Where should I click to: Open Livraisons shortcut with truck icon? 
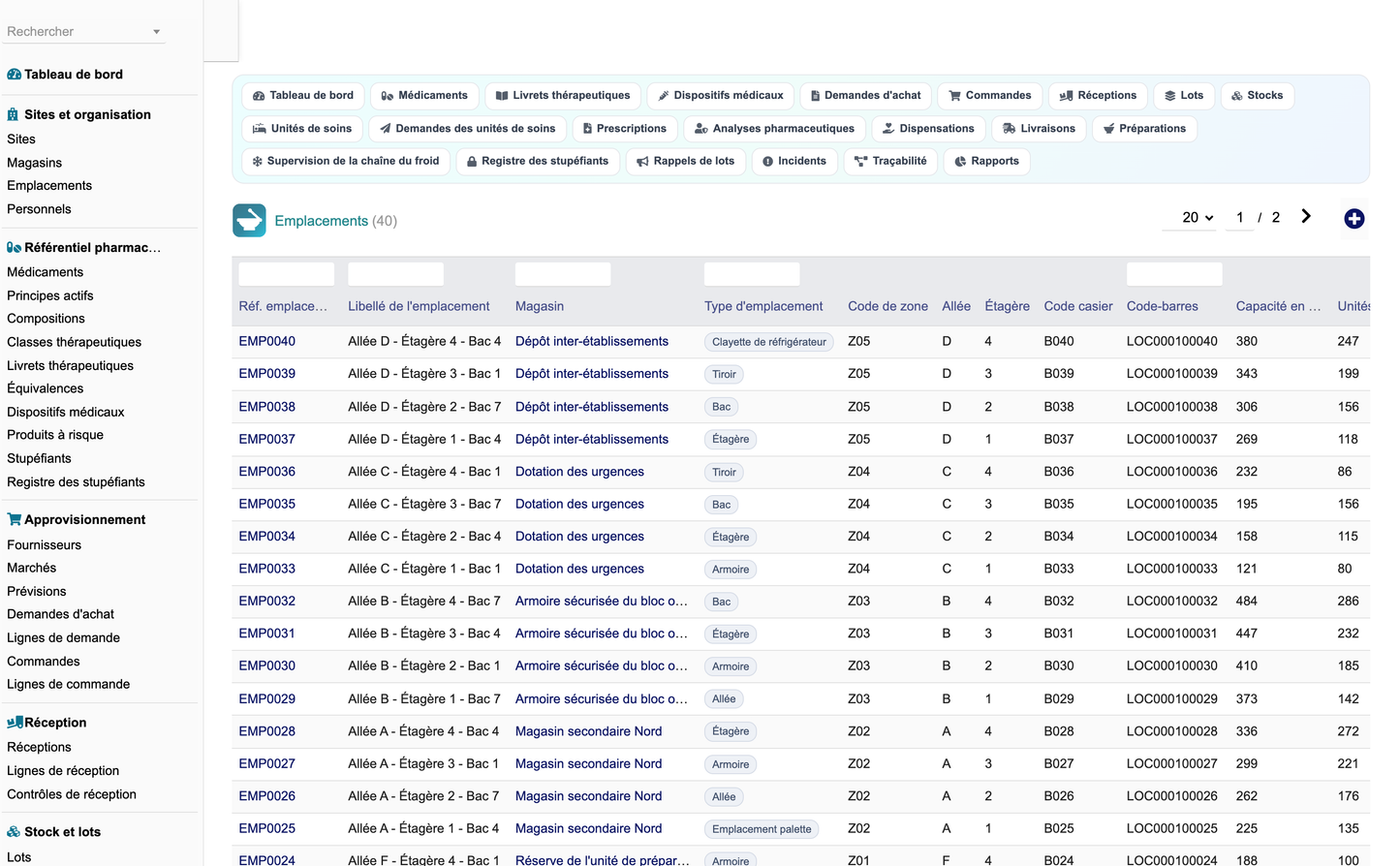[1039, 129]
